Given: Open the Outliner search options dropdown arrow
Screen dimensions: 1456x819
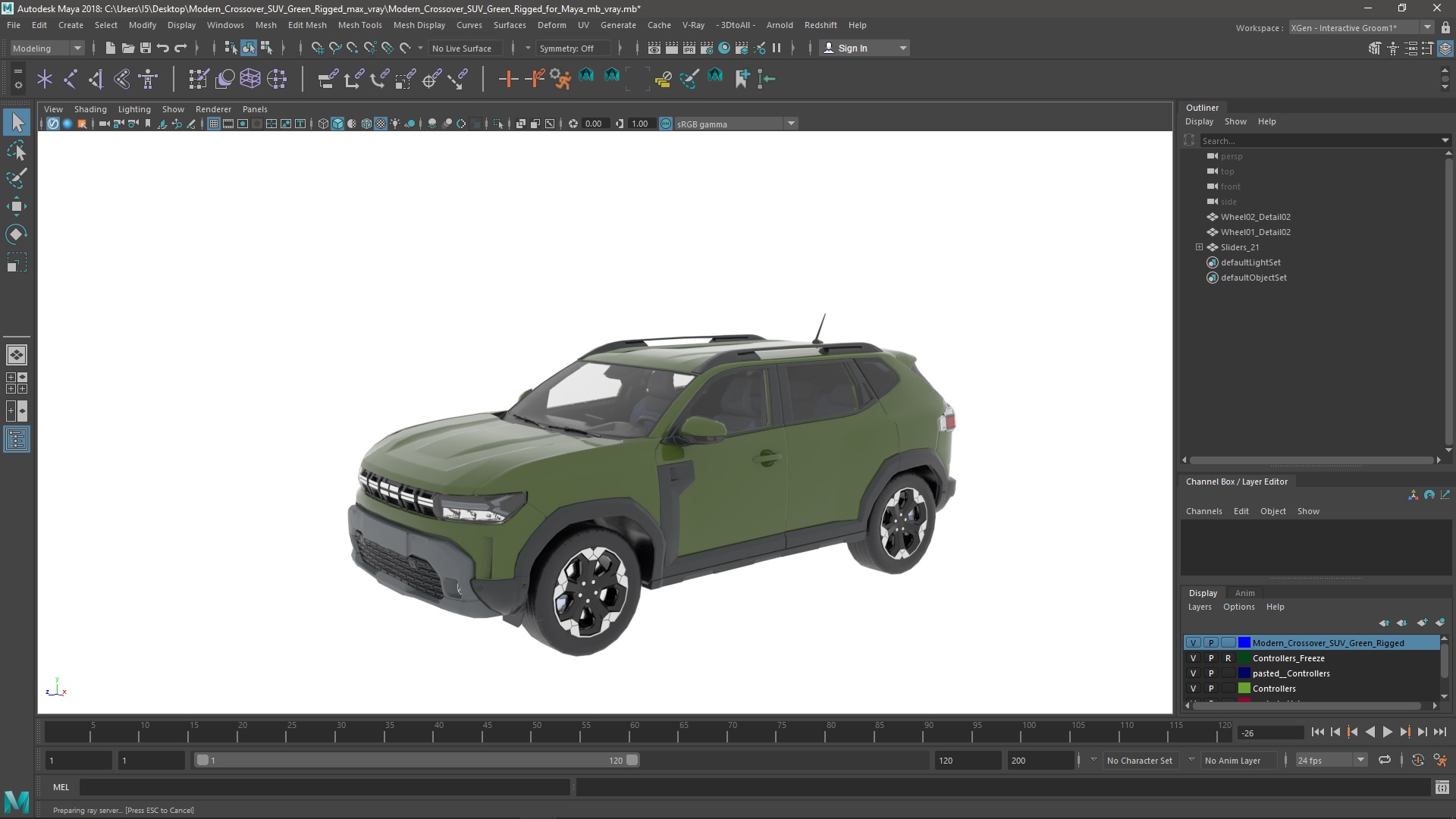Looking at the screenshot, I should (x=1445, y=140).
